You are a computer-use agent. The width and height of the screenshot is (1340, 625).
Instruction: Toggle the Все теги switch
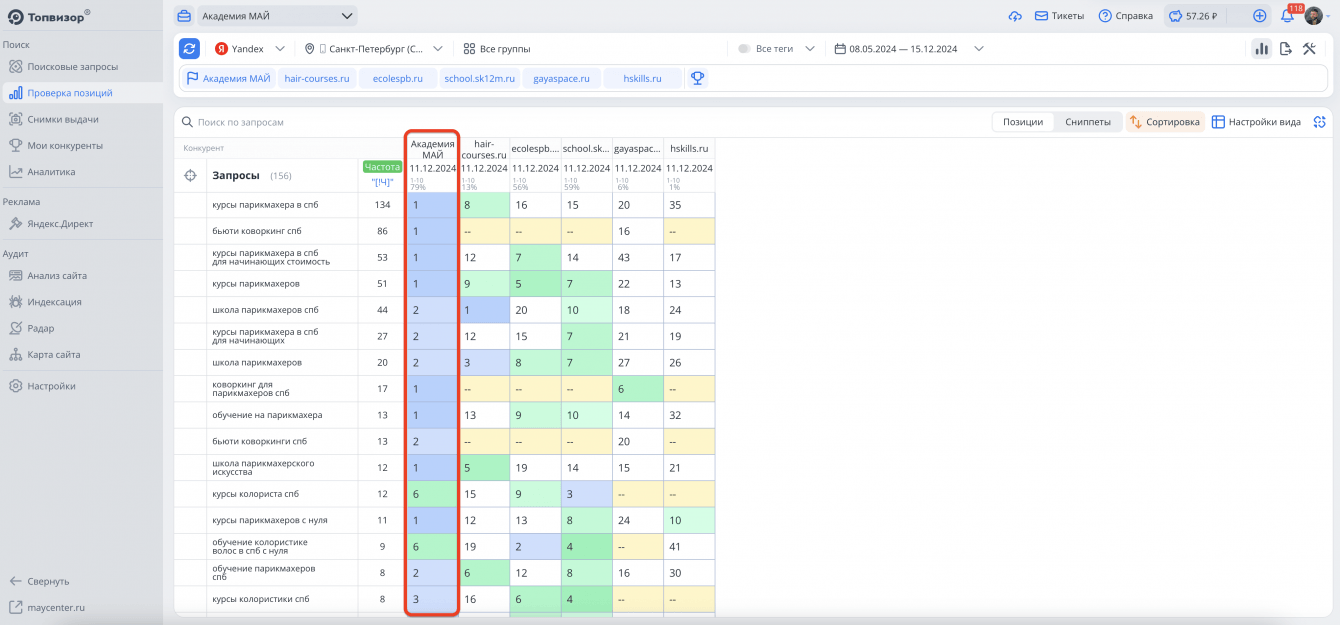[745, 49]
